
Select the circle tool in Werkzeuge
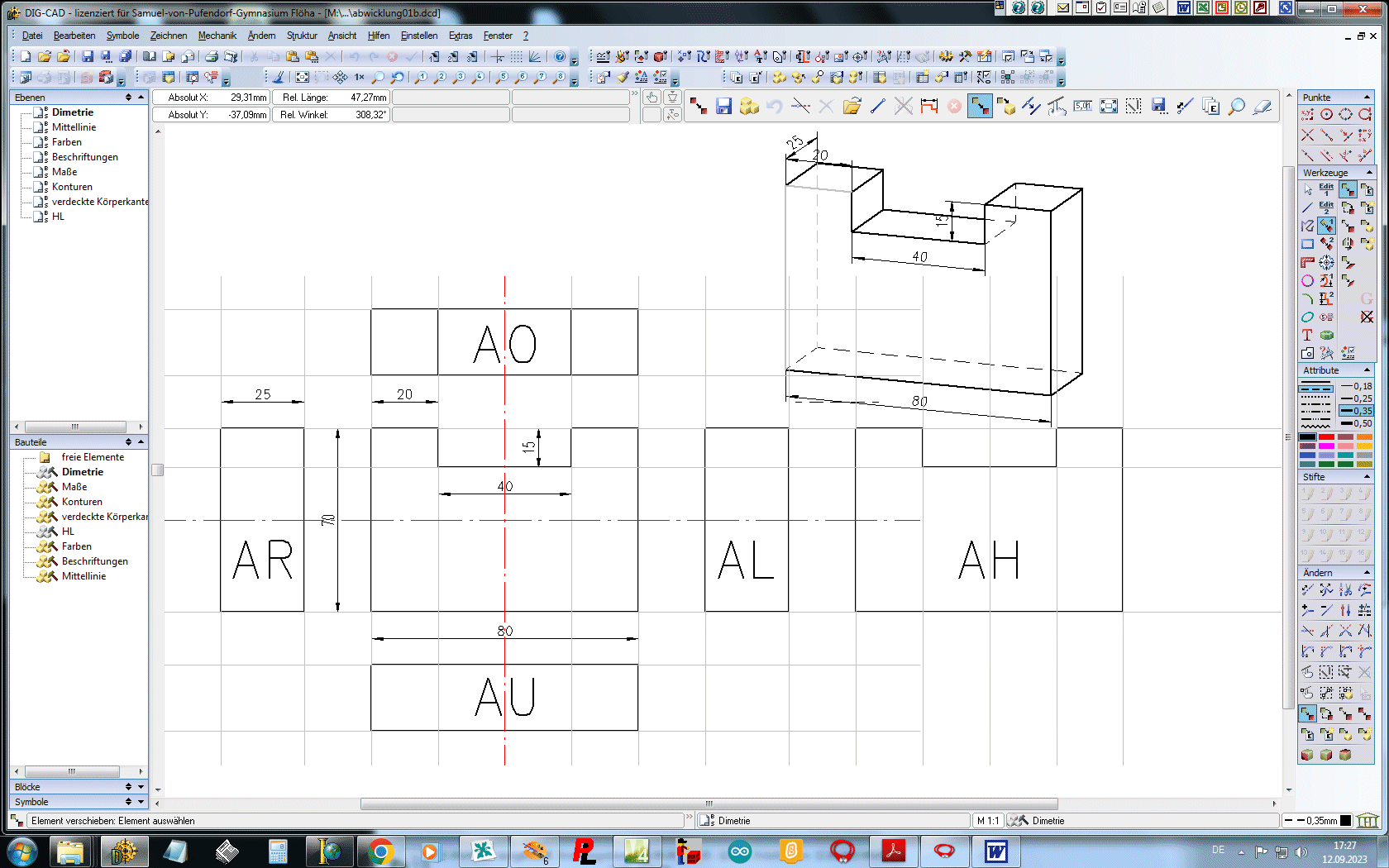1307,280
